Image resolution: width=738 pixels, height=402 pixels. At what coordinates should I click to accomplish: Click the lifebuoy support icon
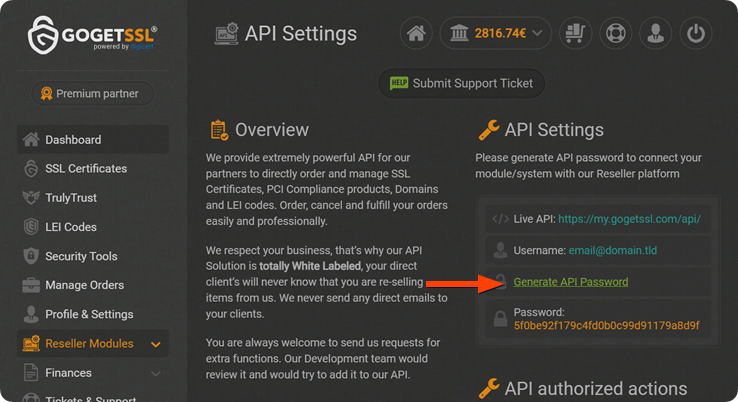[x=616, y=33]
